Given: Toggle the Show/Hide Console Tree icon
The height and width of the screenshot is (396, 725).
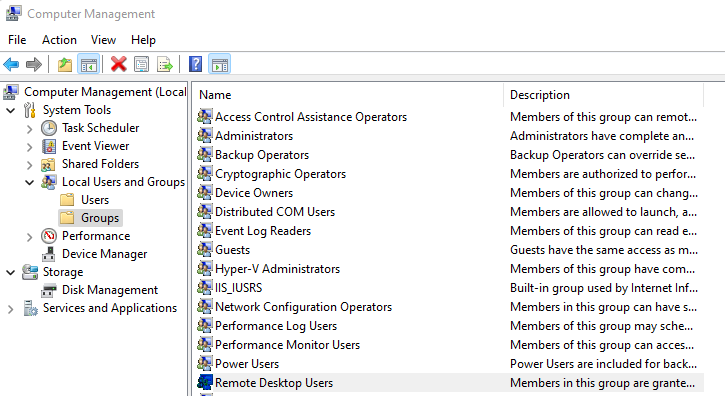Looking at the screenshot, I should (88, 64).
